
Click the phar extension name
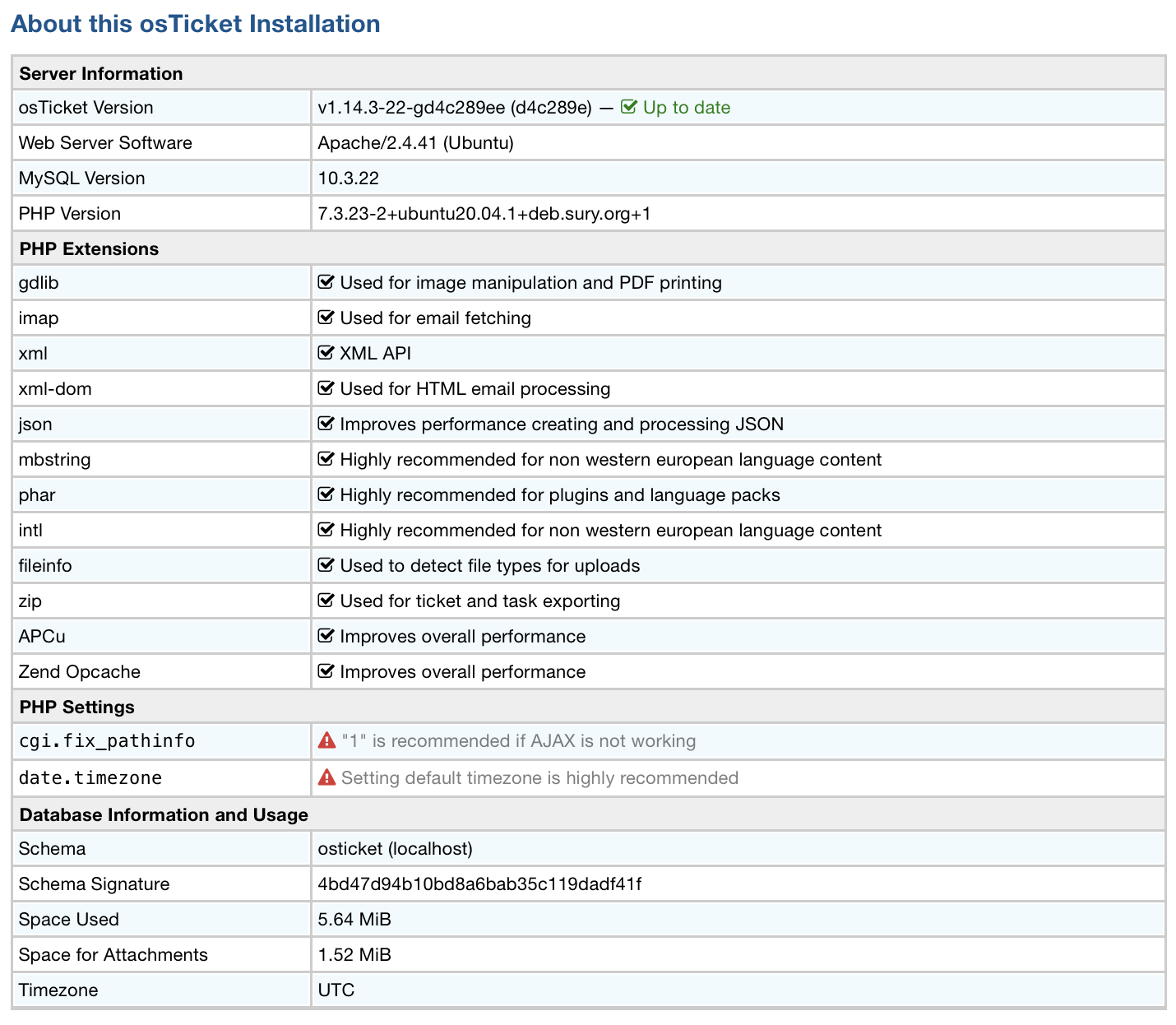(x=37, y=495)
